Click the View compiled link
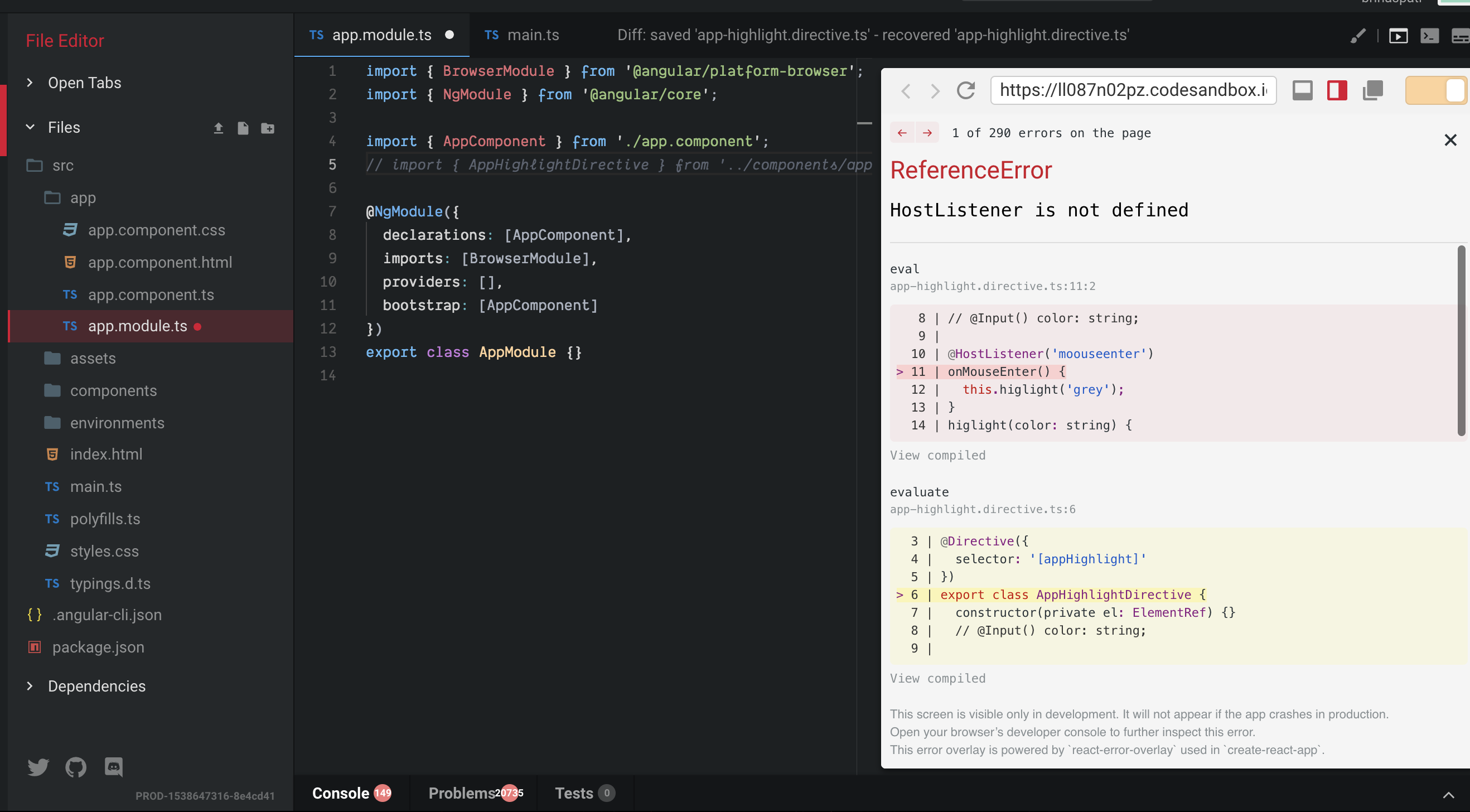The height and width of the screenshot is (812, 1470). (x=937, y=455)
